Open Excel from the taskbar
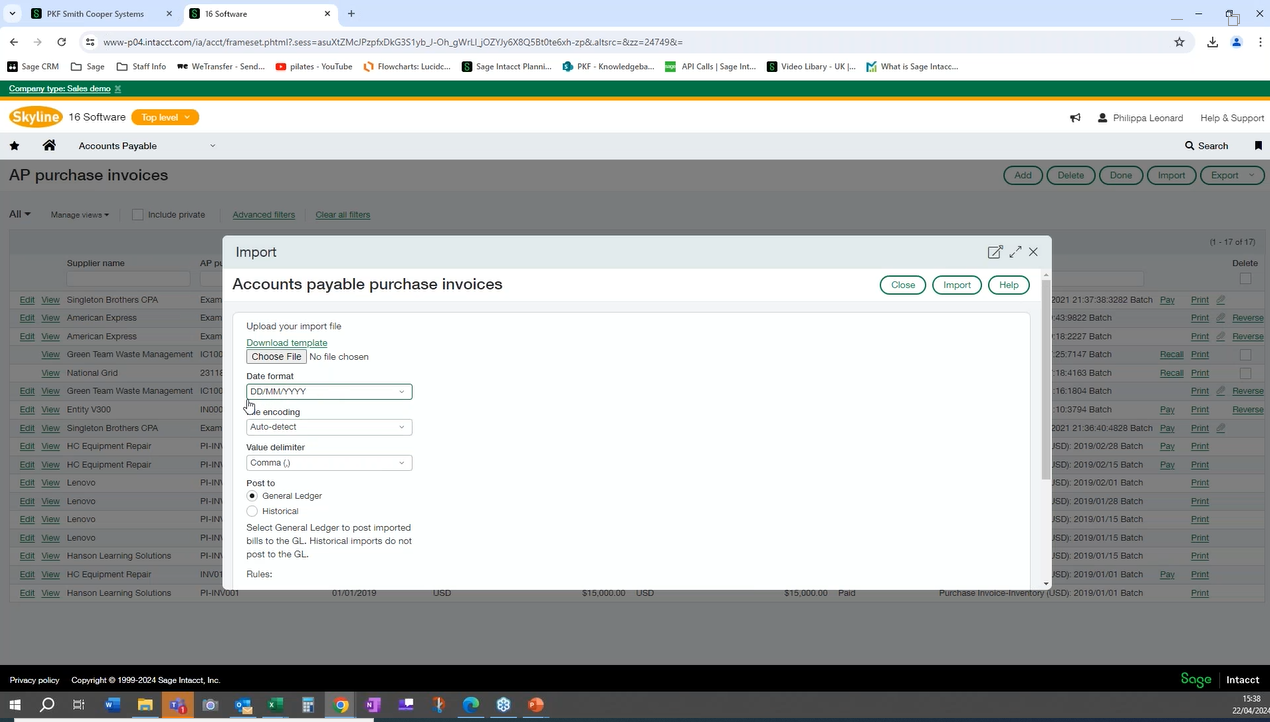Image resolution: width=1270 pixels, height=722 pixels. click(275, 705)
